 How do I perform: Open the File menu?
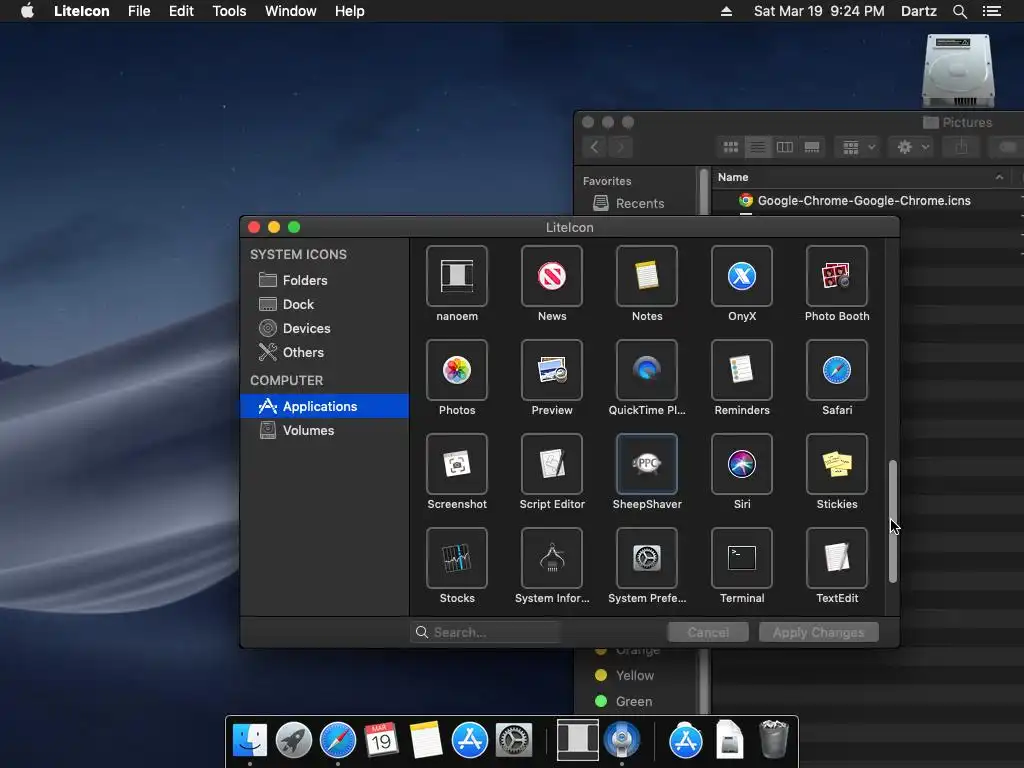tap(139, 11)
